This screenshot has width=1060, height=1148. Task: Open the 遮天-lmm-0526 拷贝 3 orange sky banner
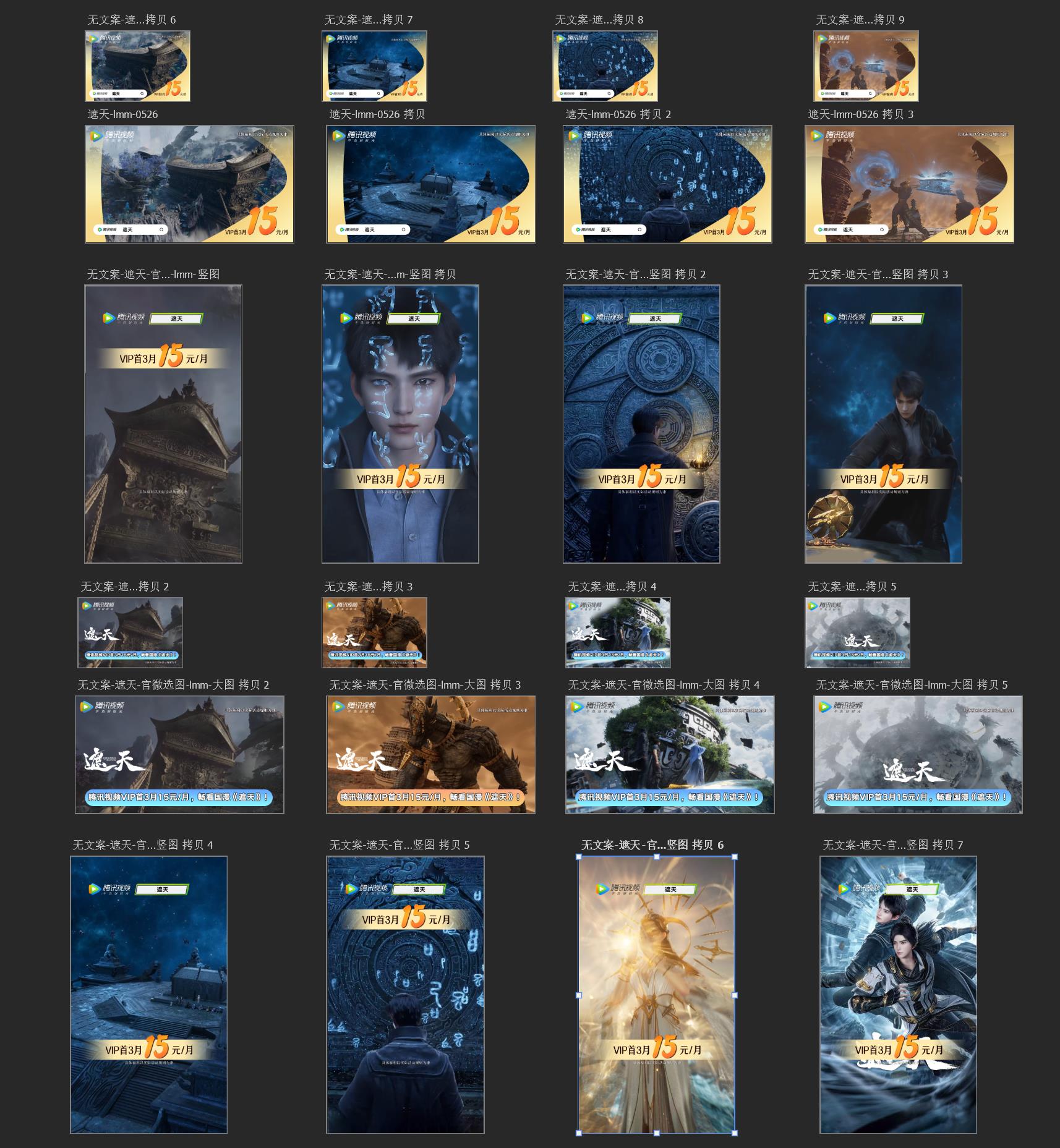pos(909,184)
